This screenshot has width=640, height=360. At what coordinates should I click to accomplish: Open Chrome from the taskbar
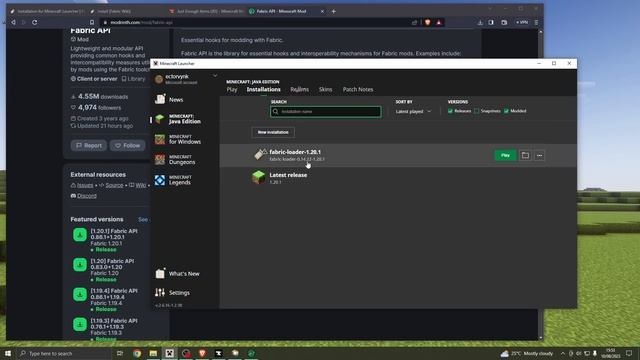[x=137, y=353]
